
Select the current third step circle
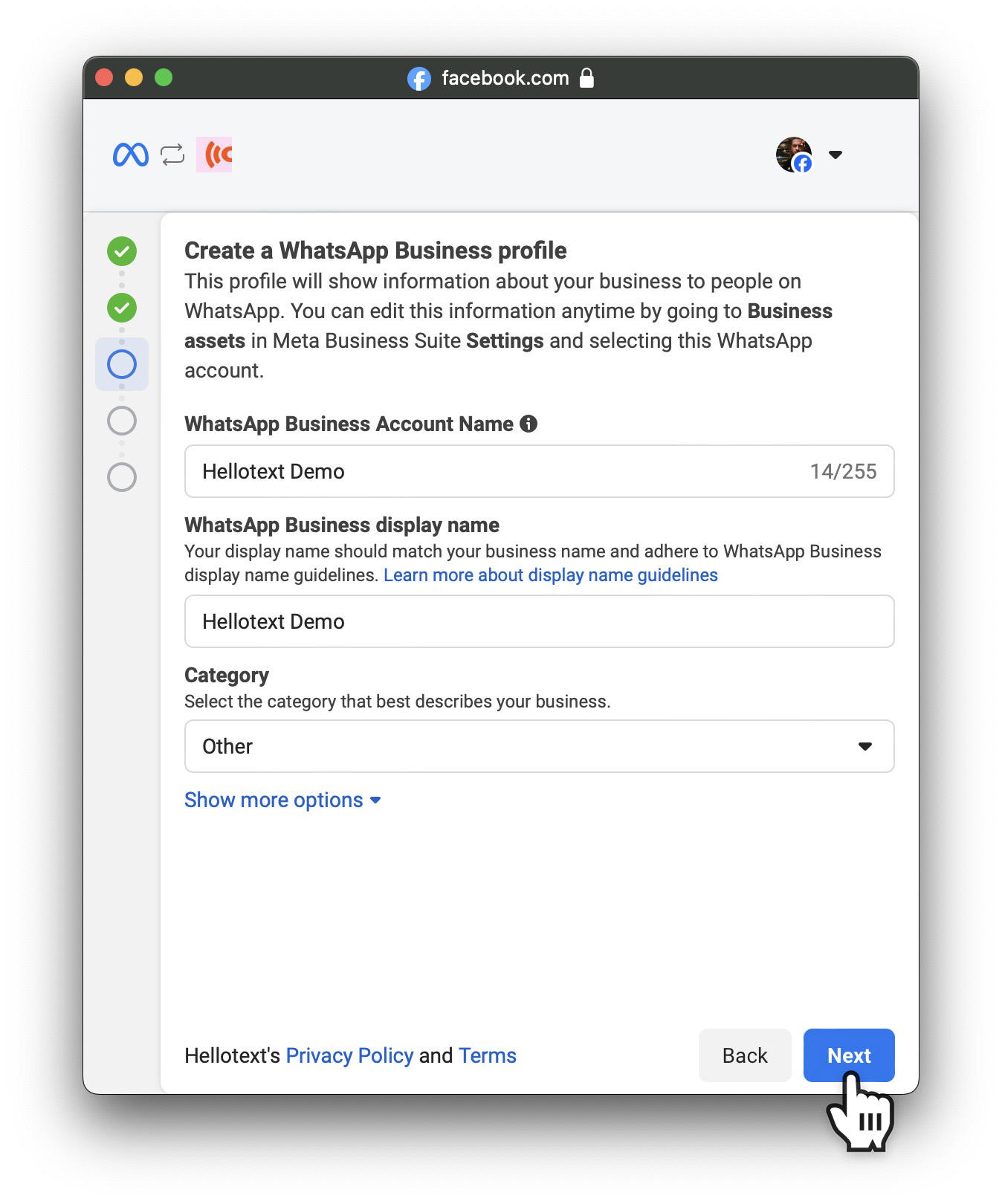pos(122,364)
